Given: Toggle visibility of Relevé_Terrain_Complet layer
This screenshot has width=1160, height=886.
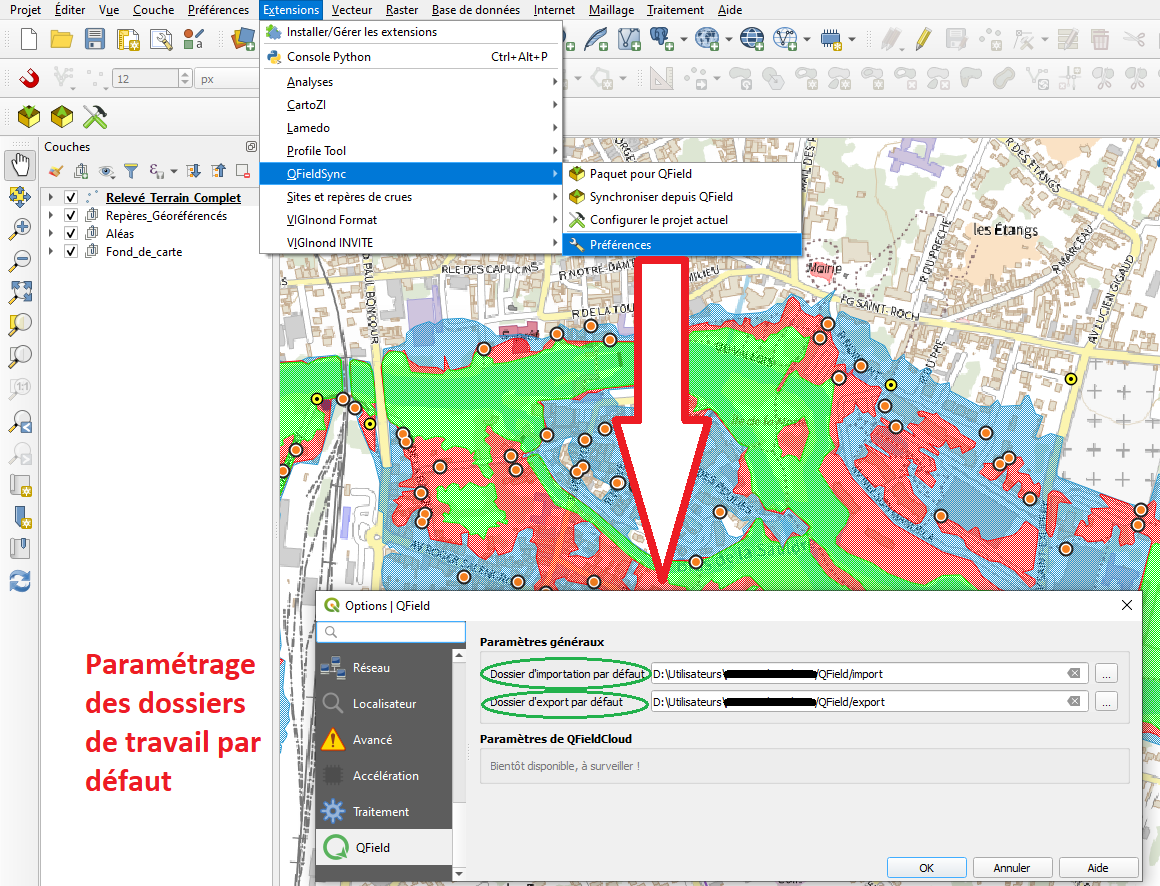Looking at the screenshot, I should pyautogui.click(x=71, y=197).
